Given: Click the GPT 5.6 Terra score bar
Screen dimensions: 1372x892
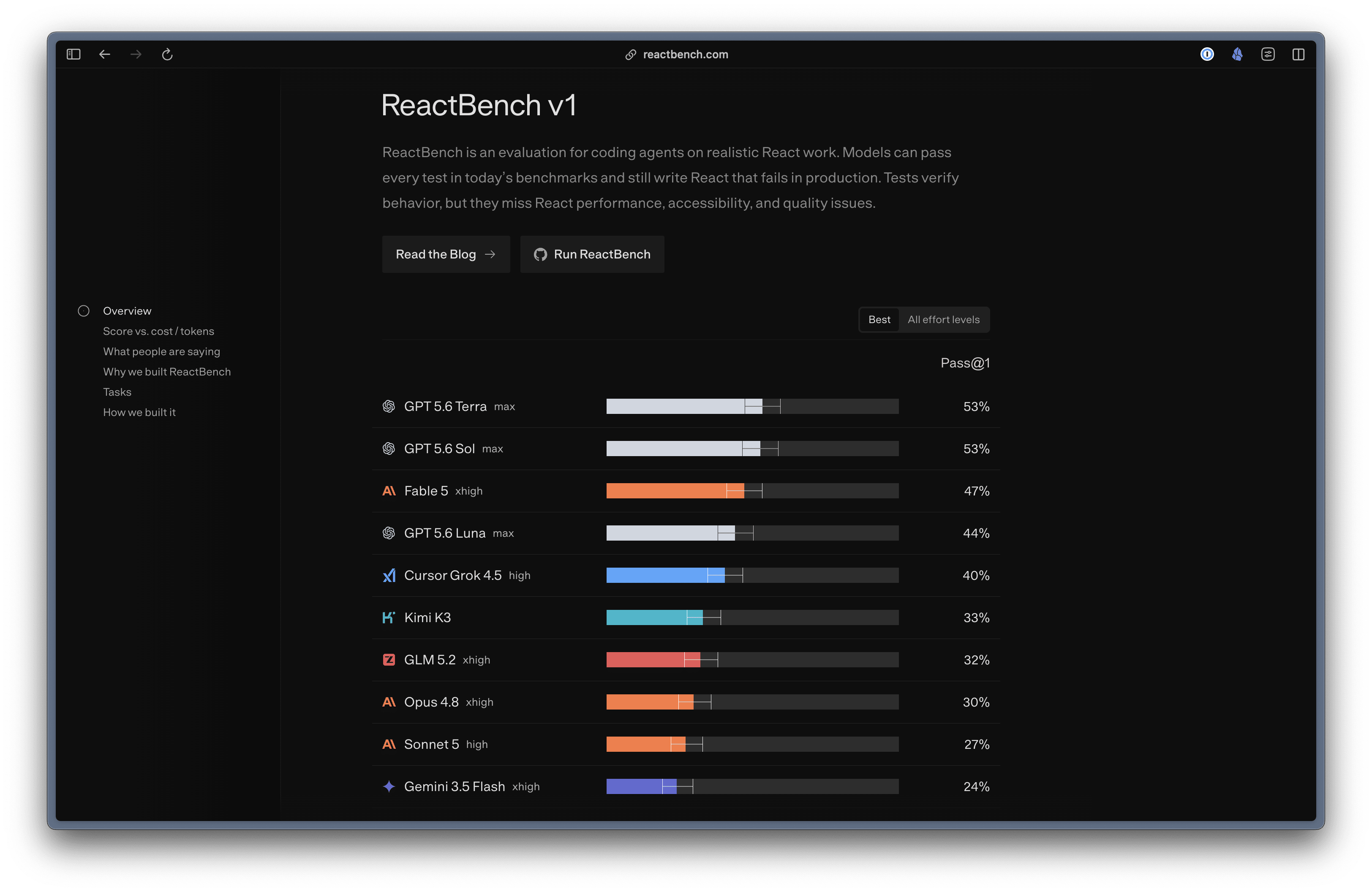Looking at the screenshot, I should [752, 406].
